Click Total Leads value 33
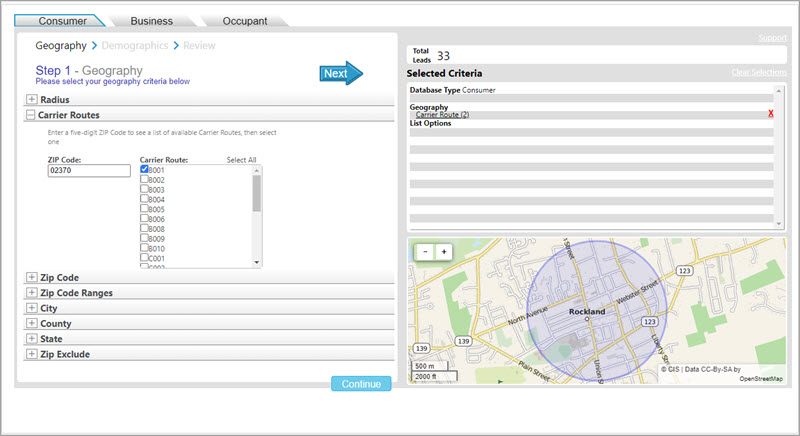This screenshot has height=436, width=800. click(443, 56)
